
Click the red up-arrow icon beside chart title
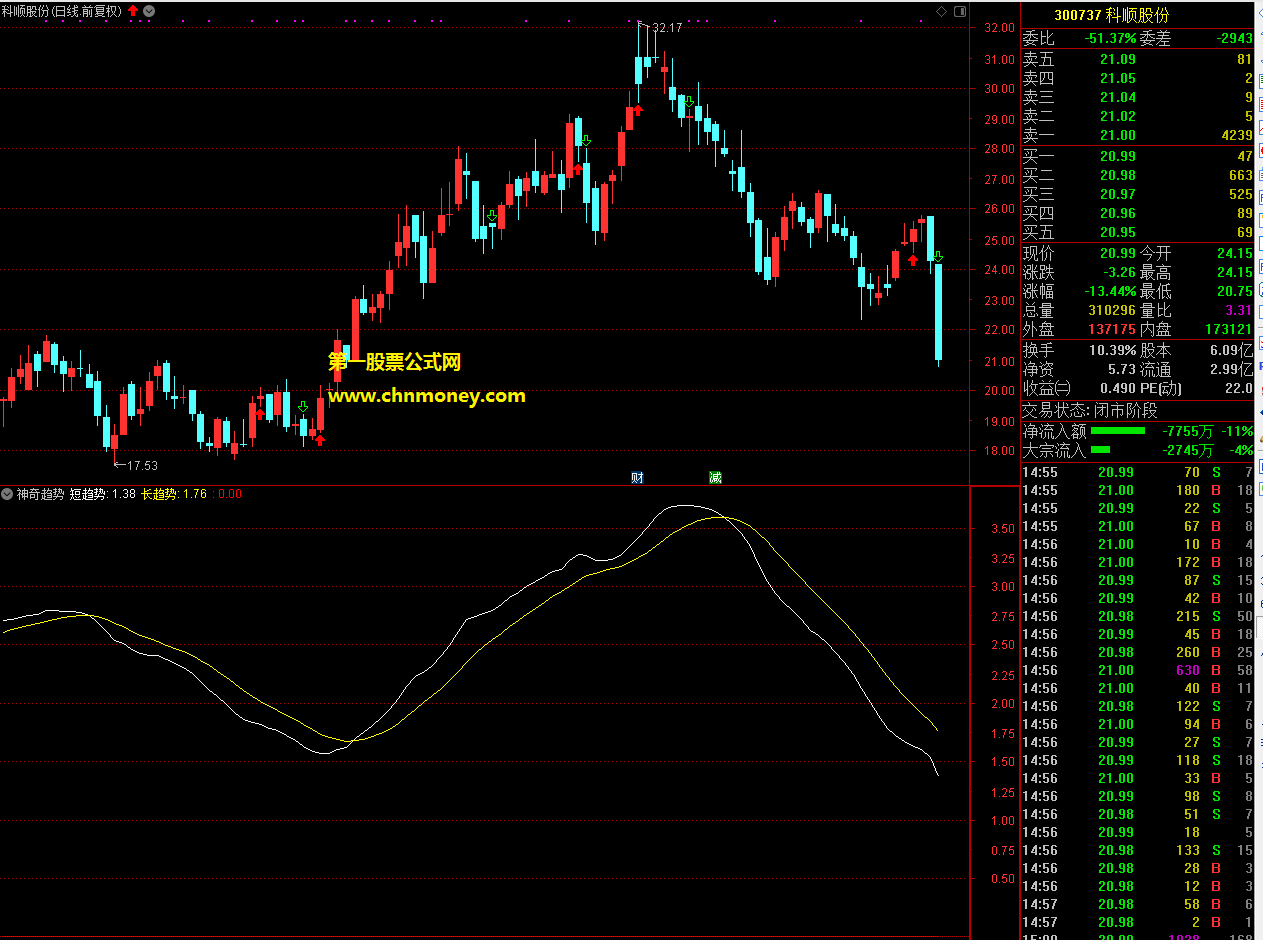133,10
